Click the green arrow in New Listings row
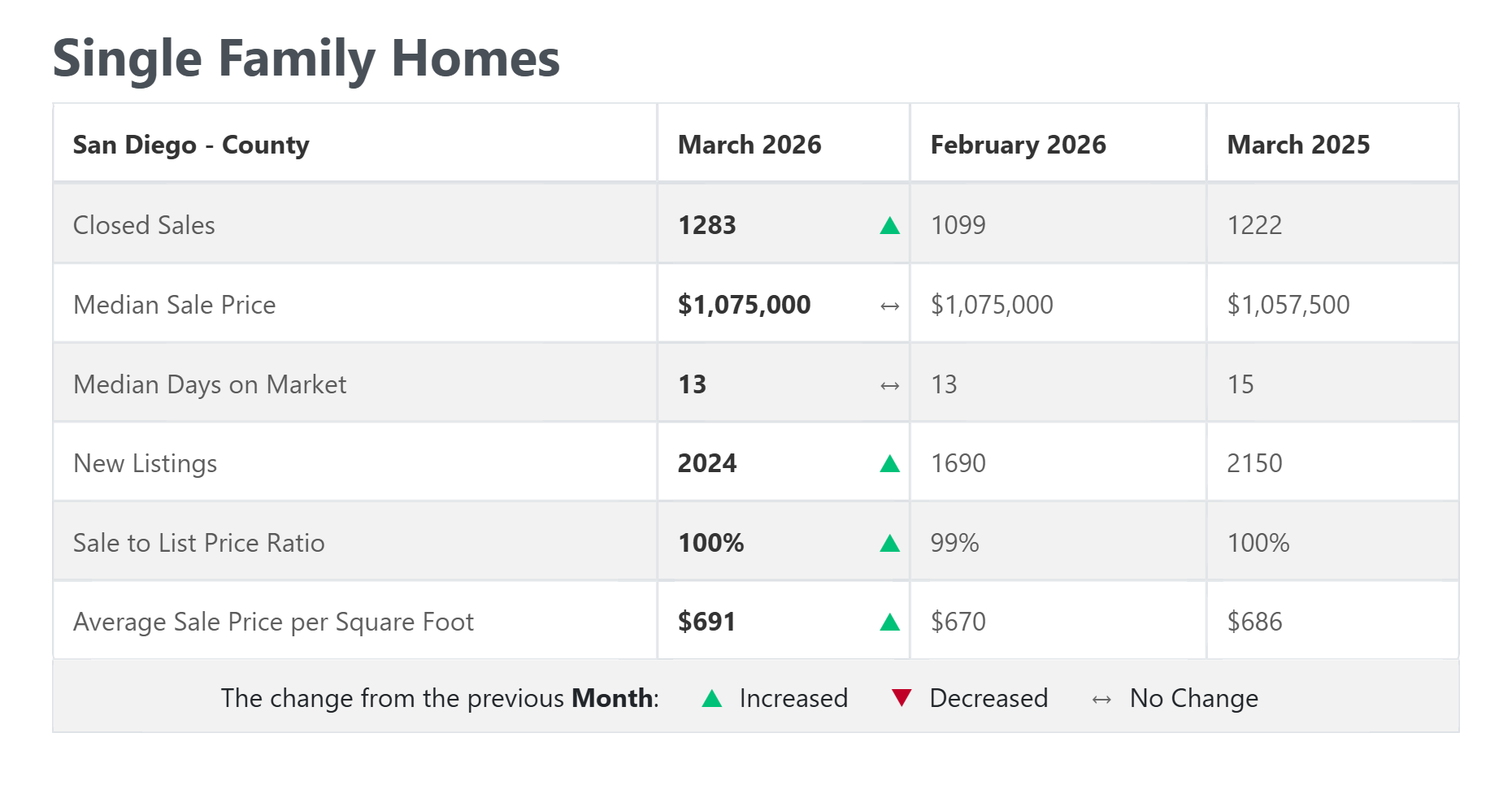Image resolution: width=1512 pixels, height=785 pixels. pos(889,464)
